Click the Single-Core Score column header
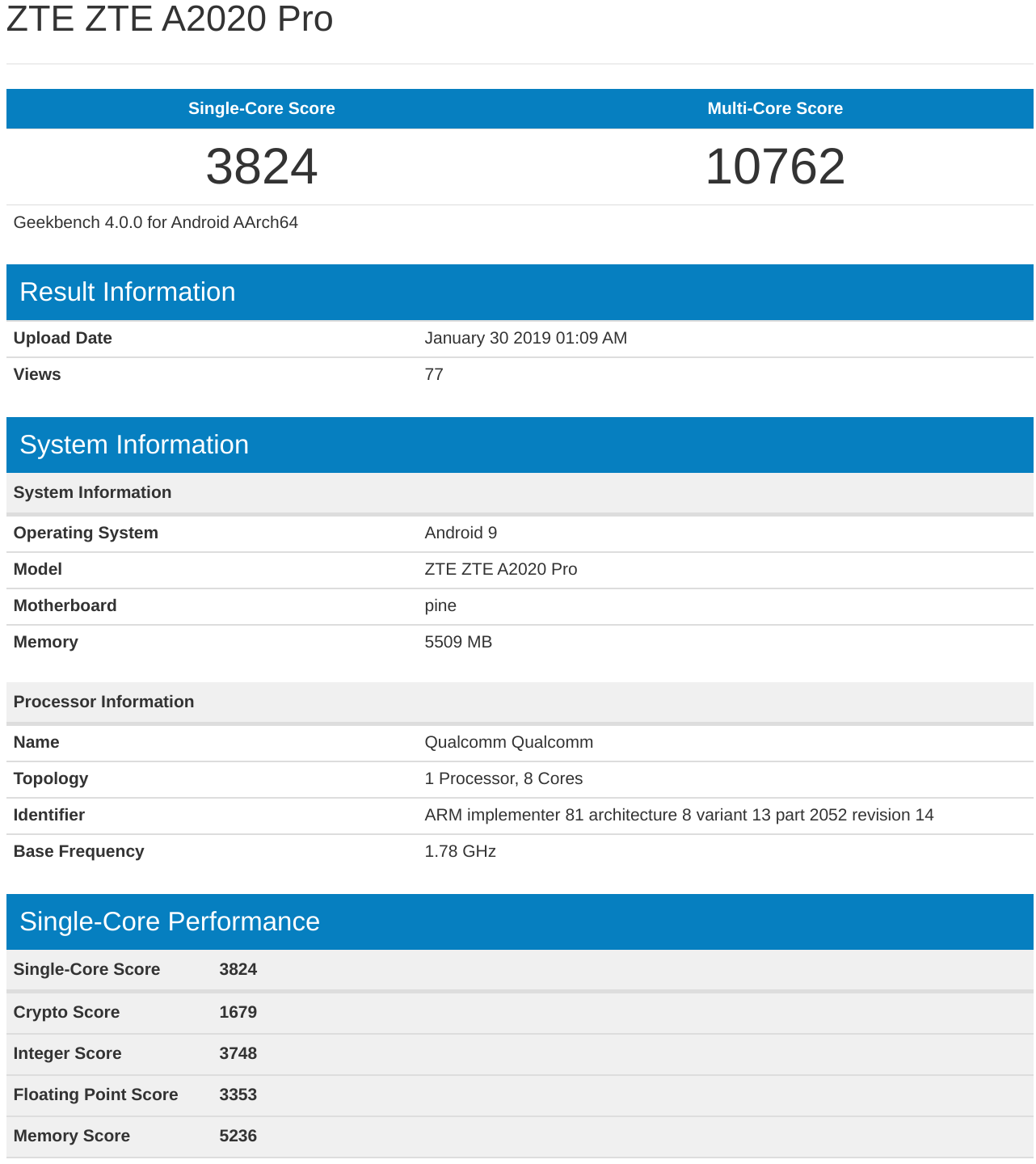This screenshot has width=1036, height=1164. tap(261, 108)
